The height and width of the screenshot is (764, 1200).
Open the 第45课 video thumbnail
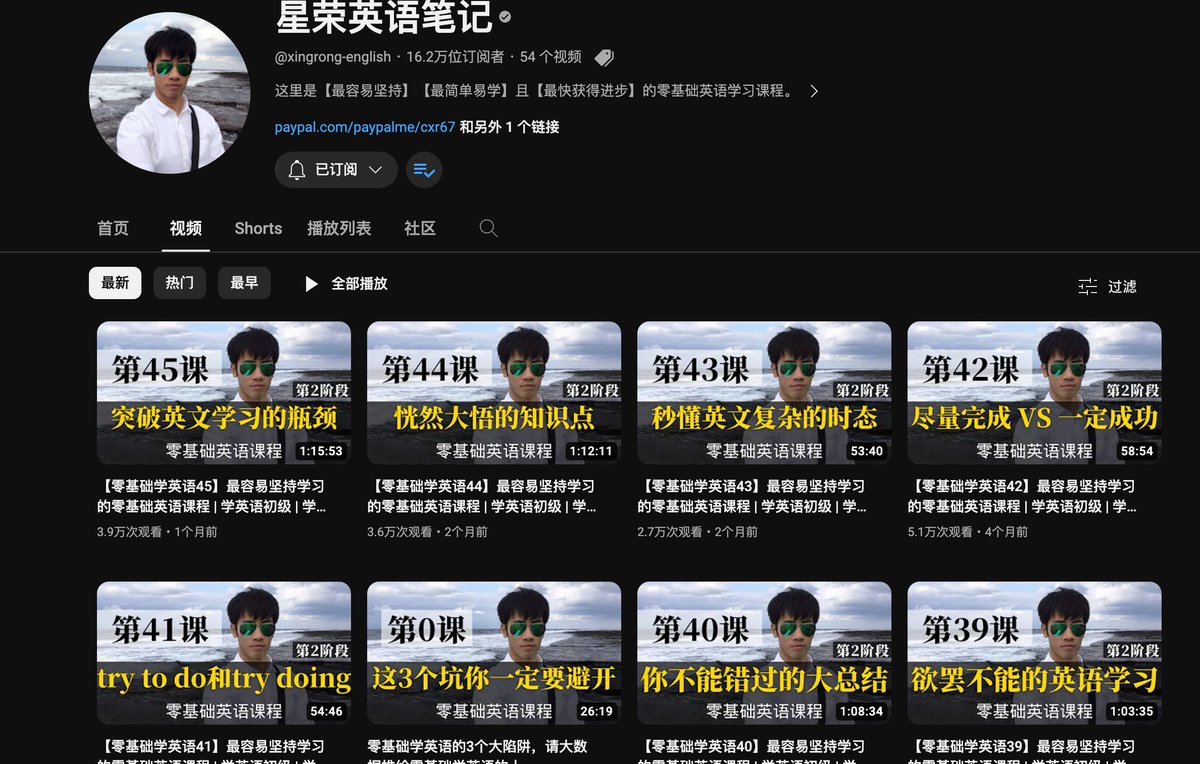(x=224, y=393)
